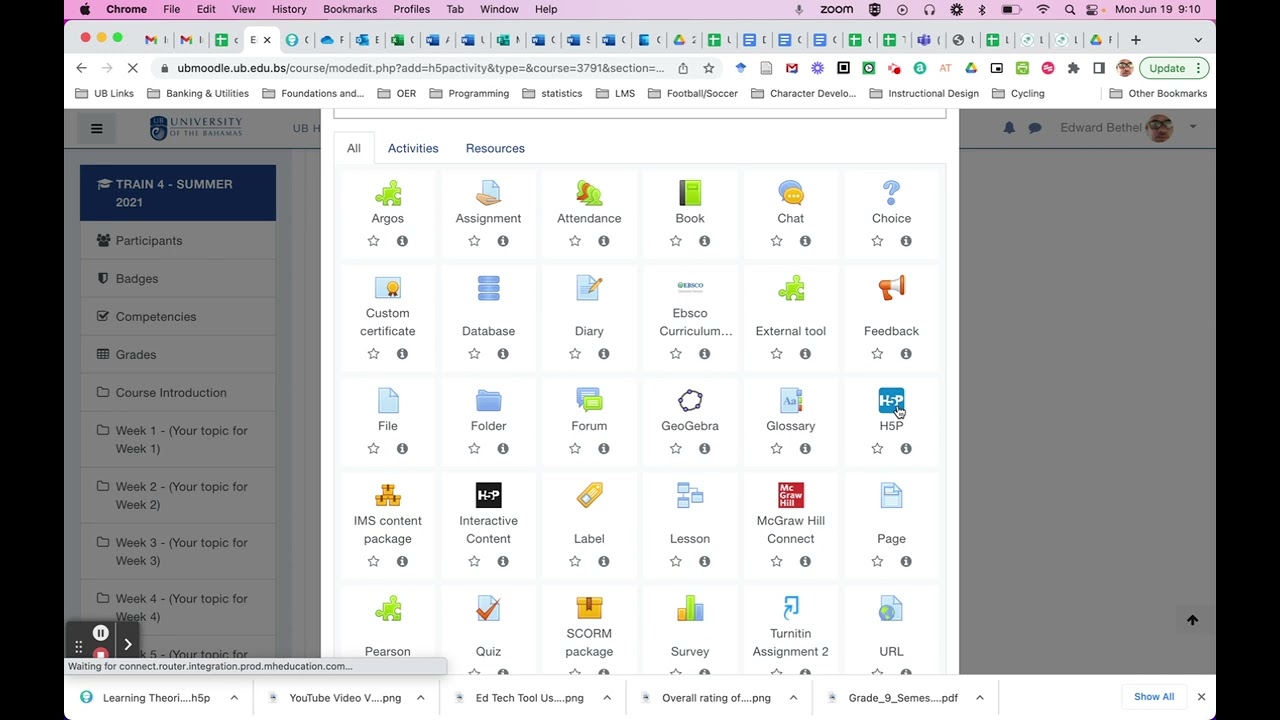Star the Forum activity
The image size is (1280, 720).
tap(574, 449)
